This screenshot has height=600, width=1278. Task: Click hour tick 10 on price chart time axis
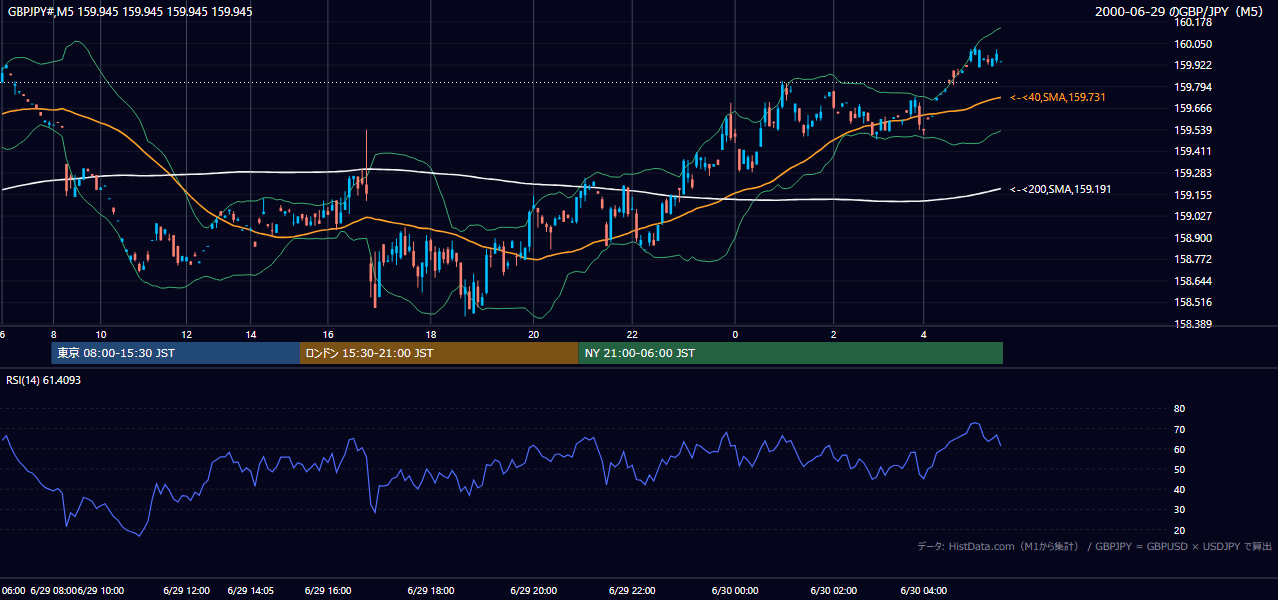coord(101,334)
